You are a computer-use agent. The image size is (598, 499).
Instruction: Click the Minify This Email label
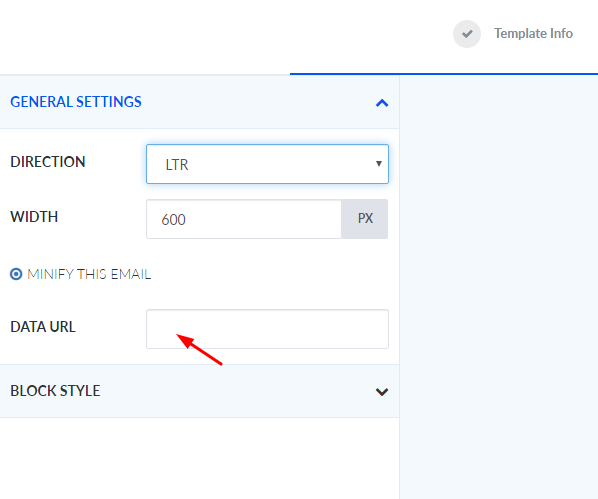(x=89, y=274)
